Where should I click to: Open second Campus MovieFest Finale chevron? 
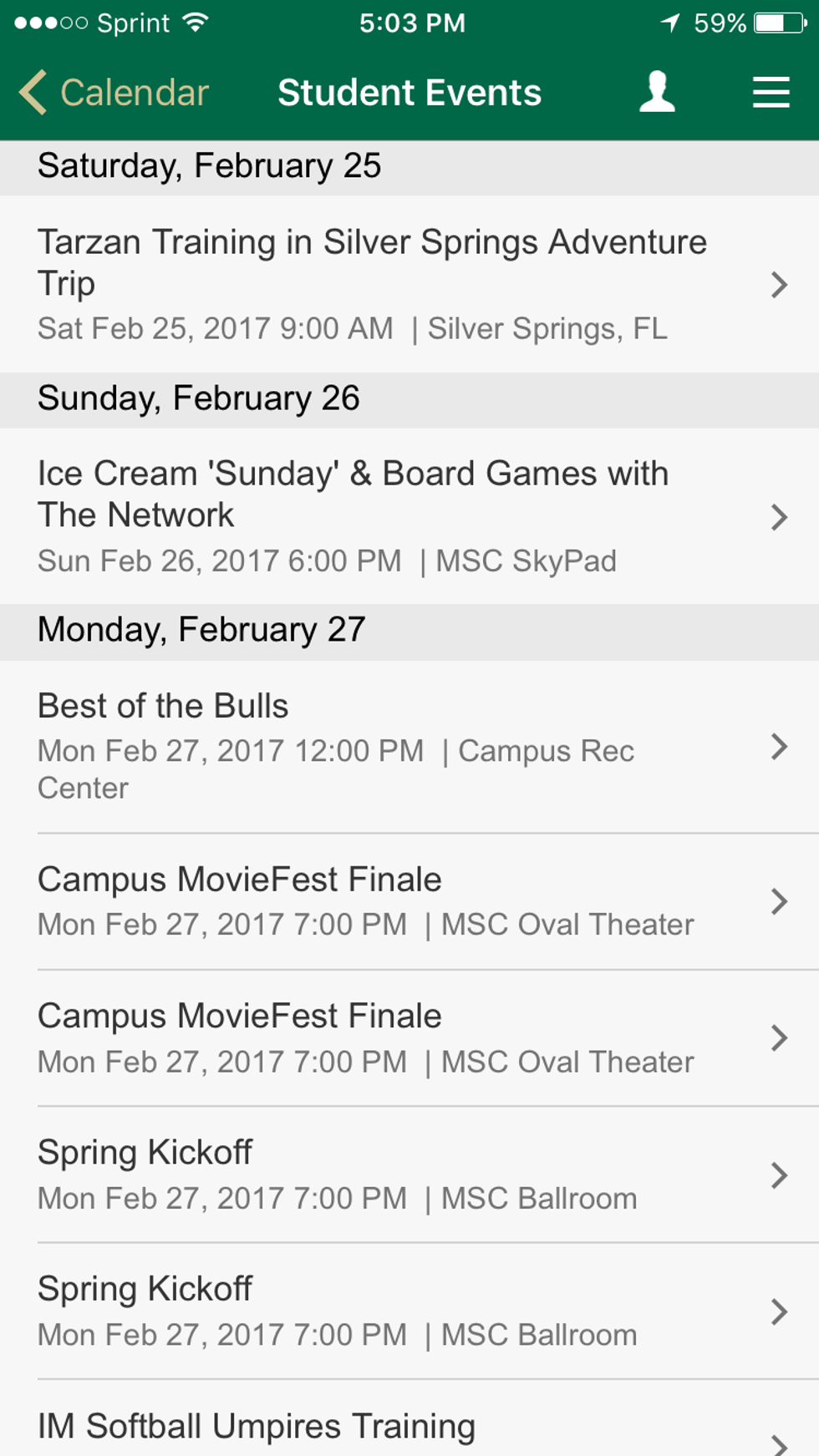coord(779,1037)
